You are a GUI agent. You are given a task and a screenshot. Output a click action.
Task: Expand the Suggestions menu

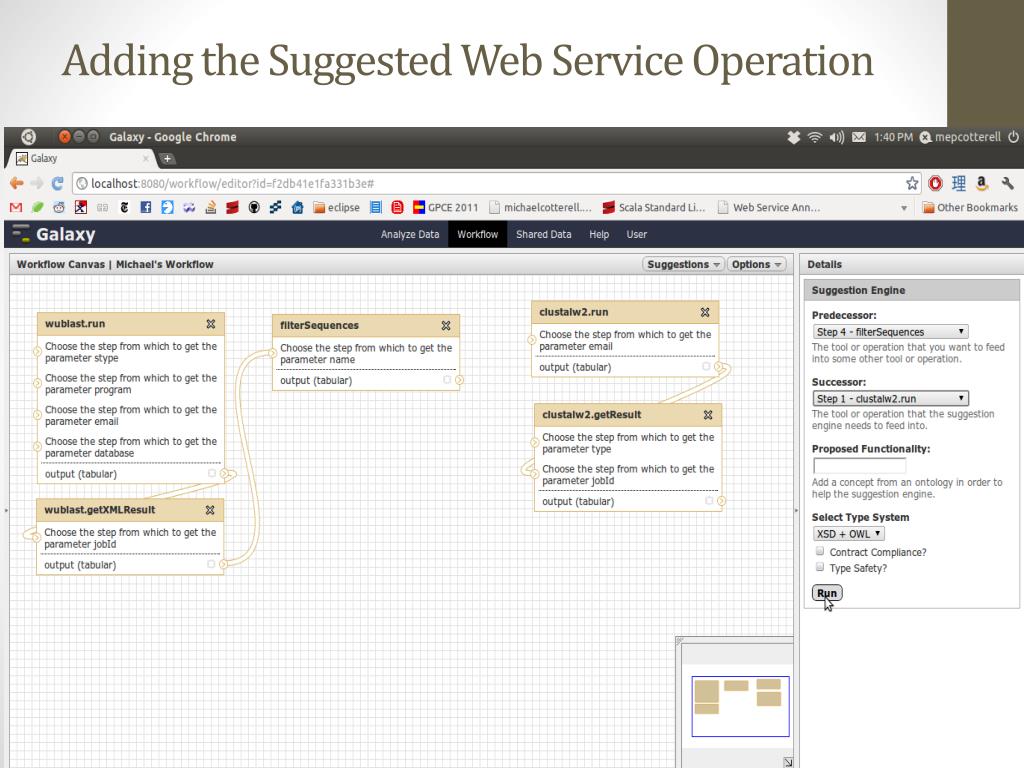pyautogui.click(x=683, y=264)
